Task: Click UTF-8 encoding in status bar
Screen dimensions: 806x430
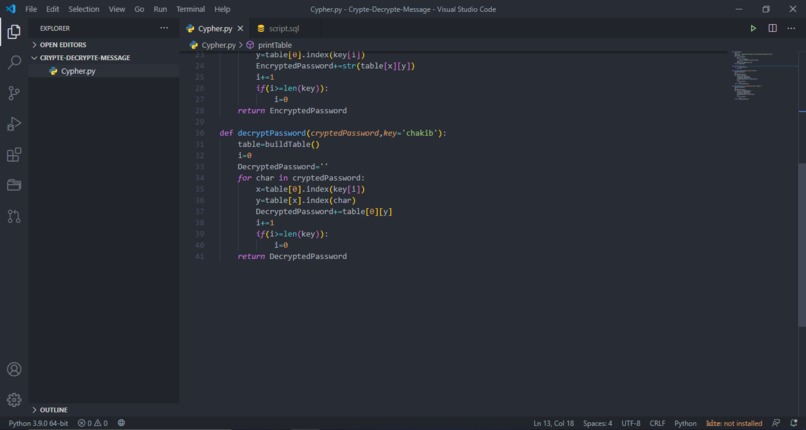Action: [x=631, y=423]
